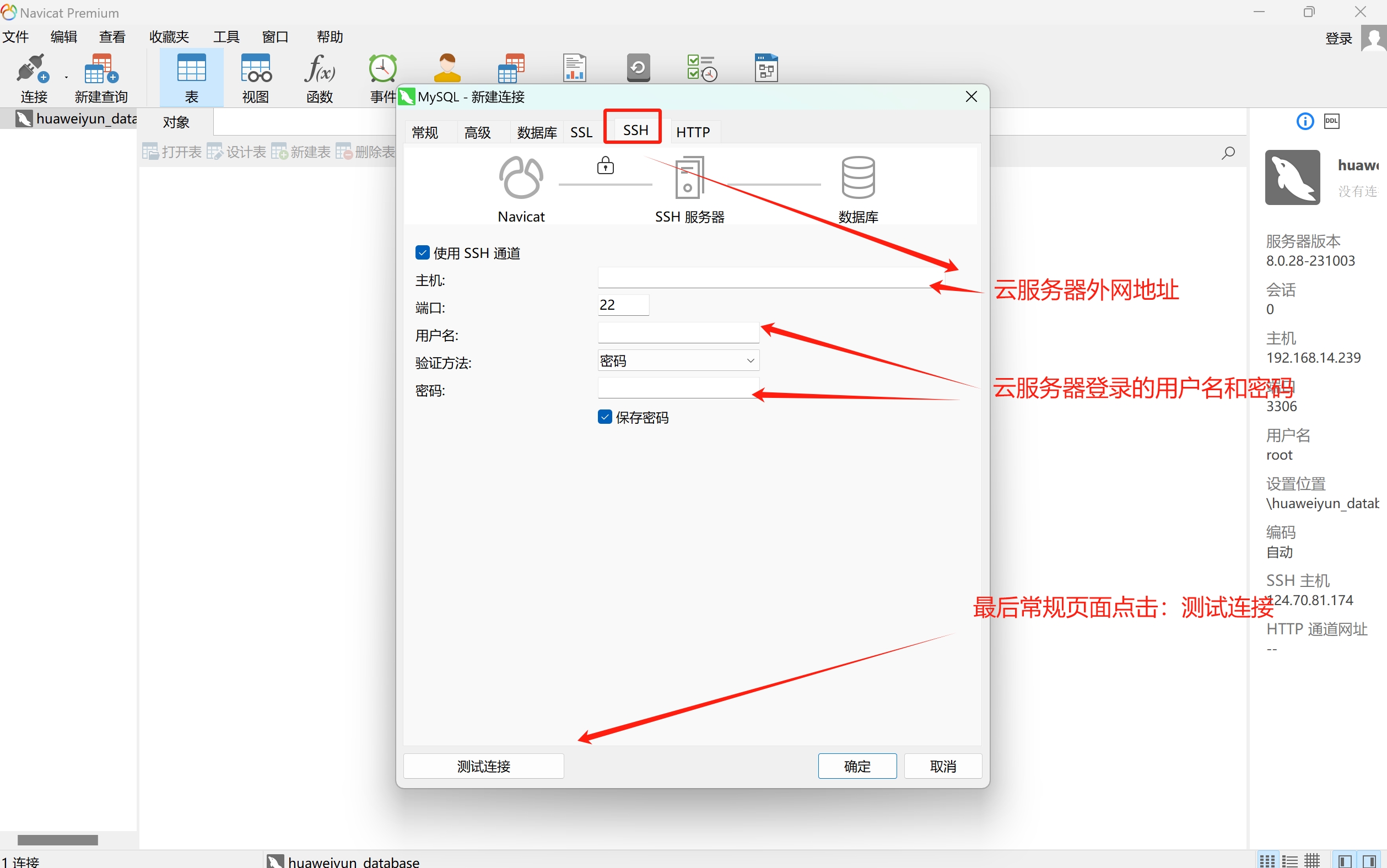Switch to the 常规 tab

pos(425,132)
